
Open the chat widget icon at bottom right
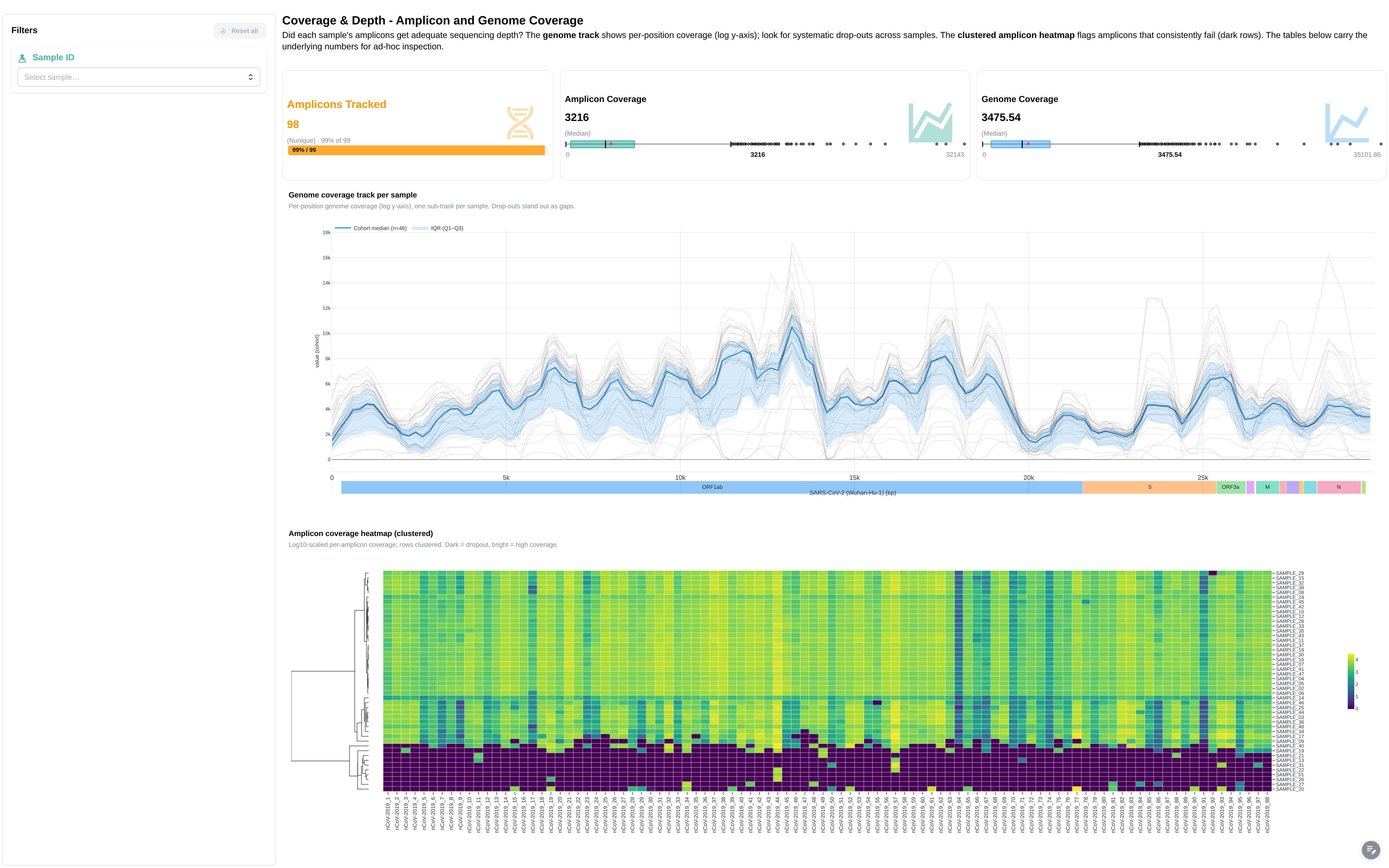click(x=1371, y=849)
